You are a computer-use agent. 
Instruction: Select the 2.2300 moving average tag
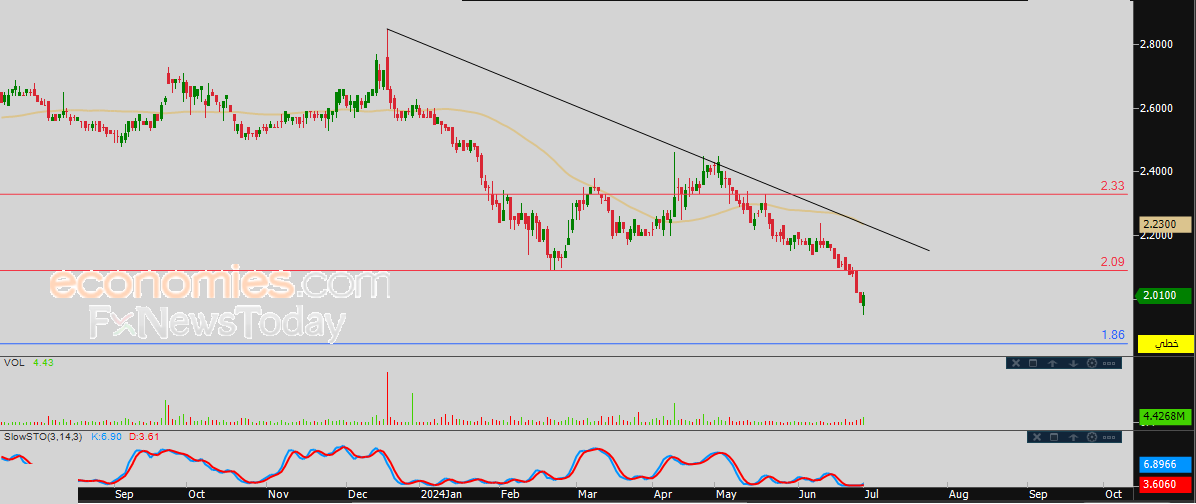[x=1165, y=224]
